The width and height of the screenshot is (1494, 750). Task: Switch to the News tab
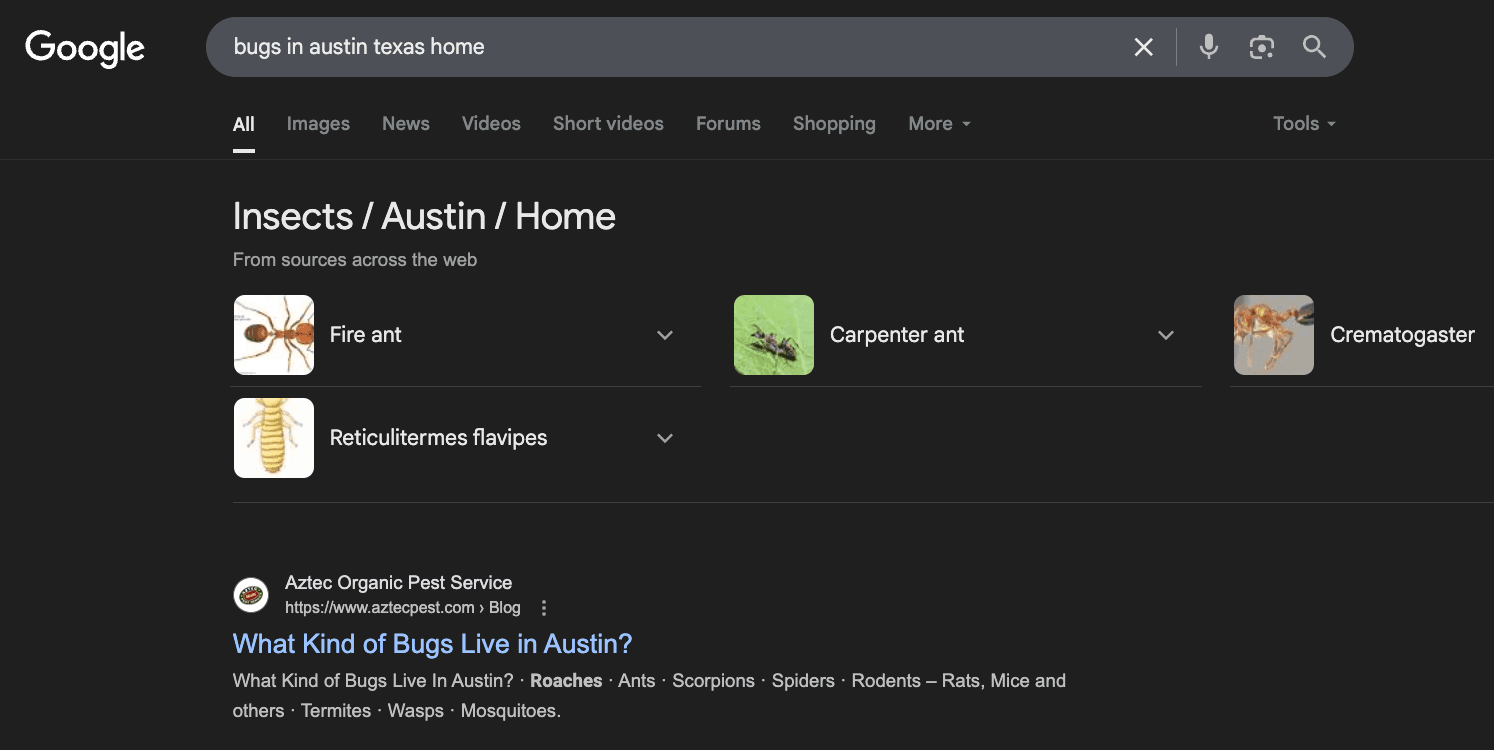(x=405, y=124)
